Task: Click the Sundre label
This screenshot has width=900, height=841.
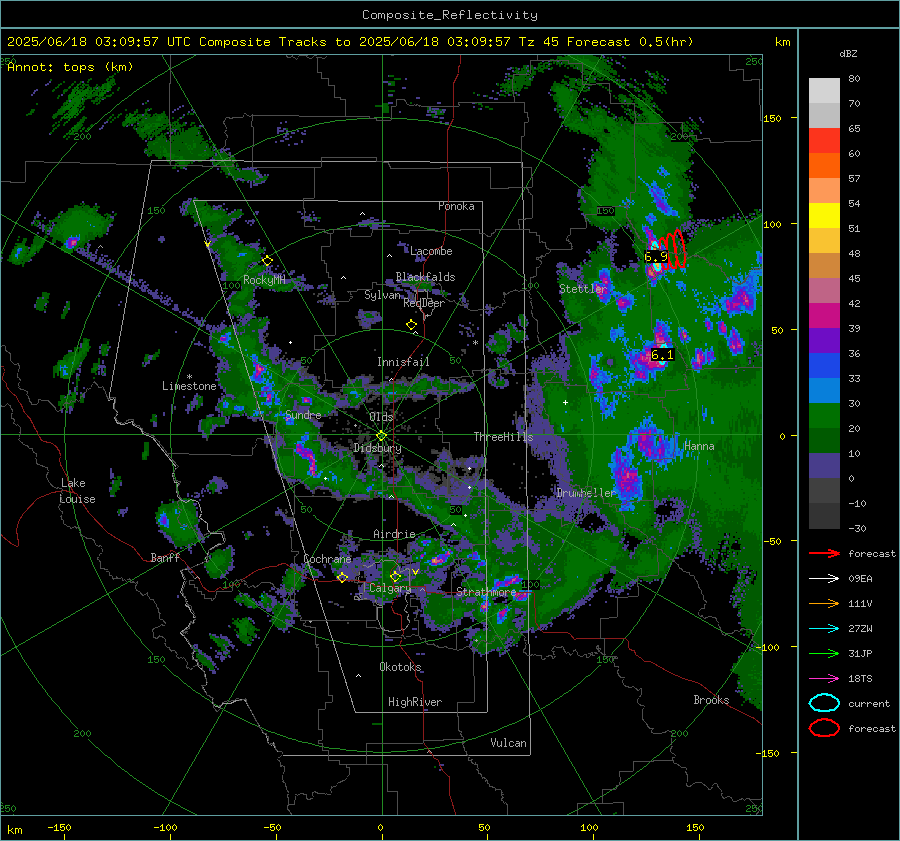Action: click(303, 414)
